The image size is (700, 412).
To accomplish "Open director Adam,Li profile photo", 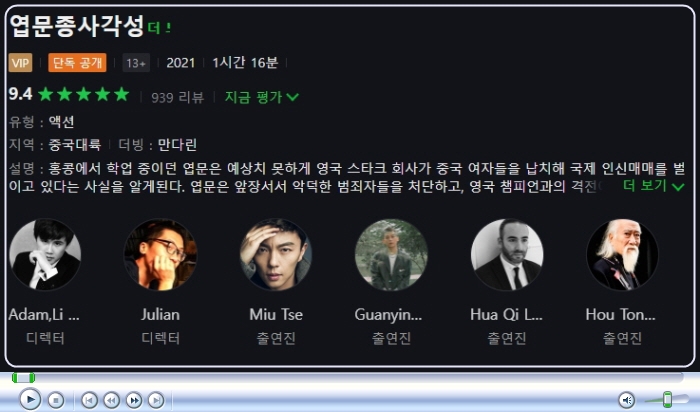I will (x=45, y=254).
